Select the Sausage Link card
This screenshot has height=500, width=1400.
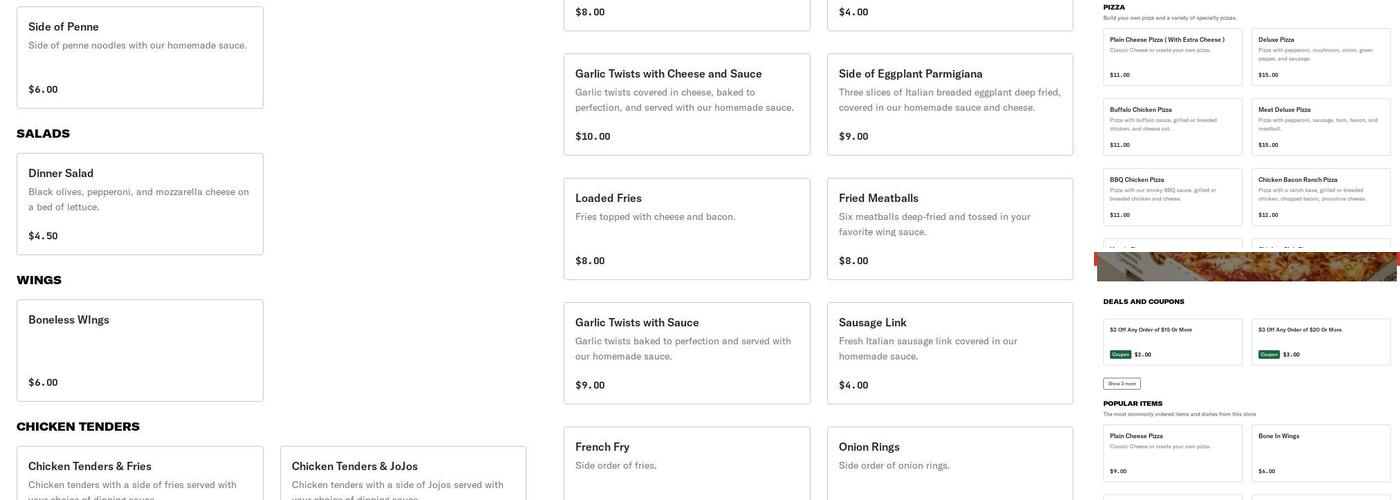coord(949,353)
